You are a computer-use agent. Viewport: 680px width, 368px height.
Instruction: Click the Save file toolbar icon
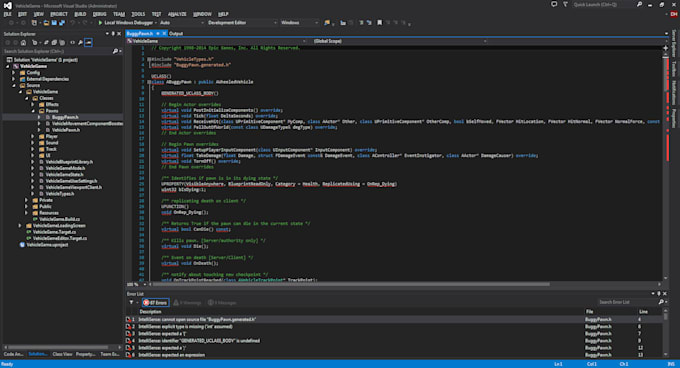54,23
